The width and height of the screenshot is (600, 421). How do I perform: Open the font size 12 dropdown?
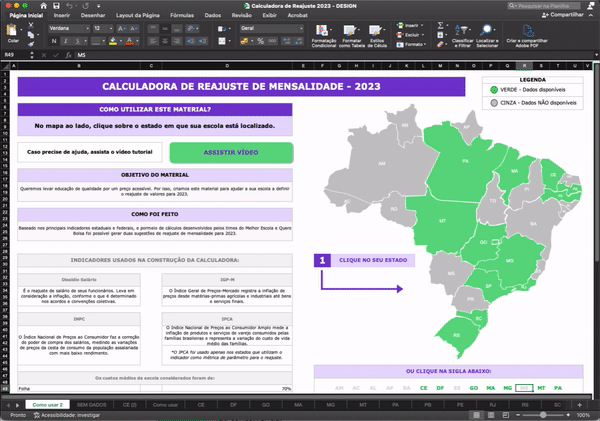tap(111, 28)
